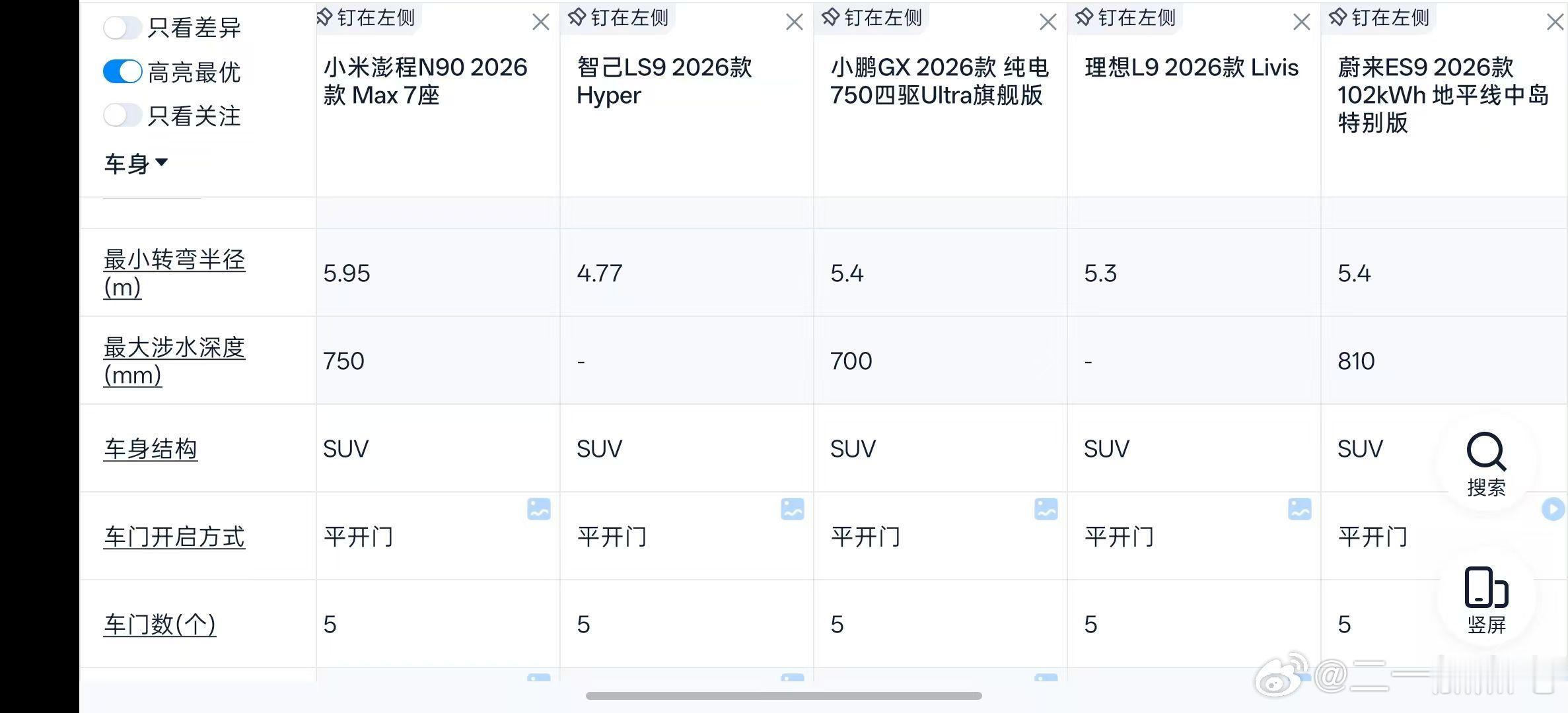Open 车身结构 parameter link
The height and width of the screenshot is (713, 1568).
pyautogui.click(x=151, y=449)
